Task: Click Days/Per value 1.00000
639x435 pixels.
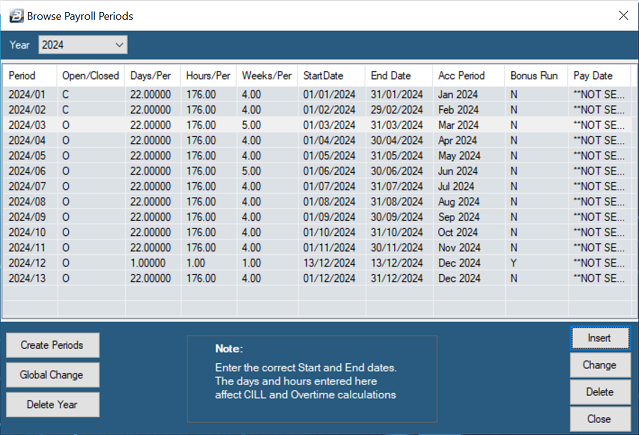Action: 148,263
